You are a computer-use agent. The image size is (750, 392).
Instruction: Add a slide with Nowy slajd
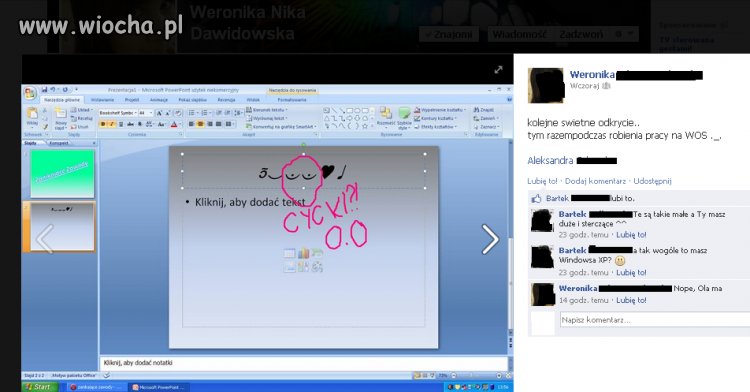click(60, 118)
